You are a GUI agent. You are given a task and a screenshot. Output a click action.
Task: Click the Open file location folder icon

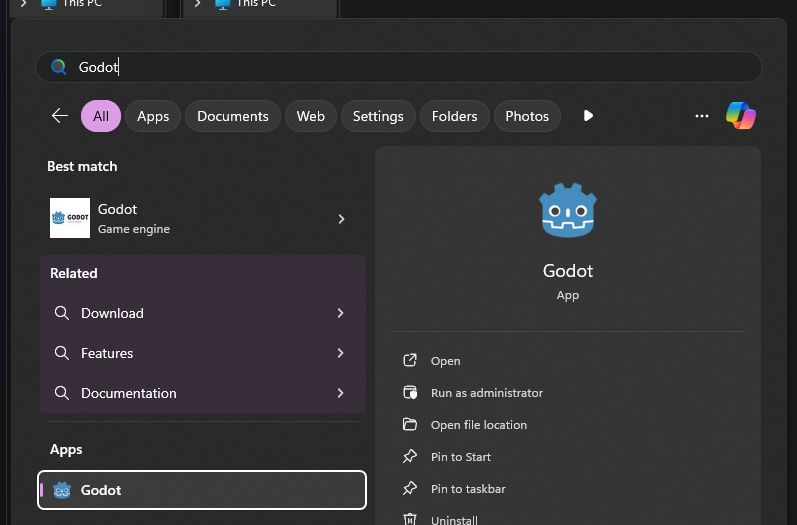[x=410, y=424]
